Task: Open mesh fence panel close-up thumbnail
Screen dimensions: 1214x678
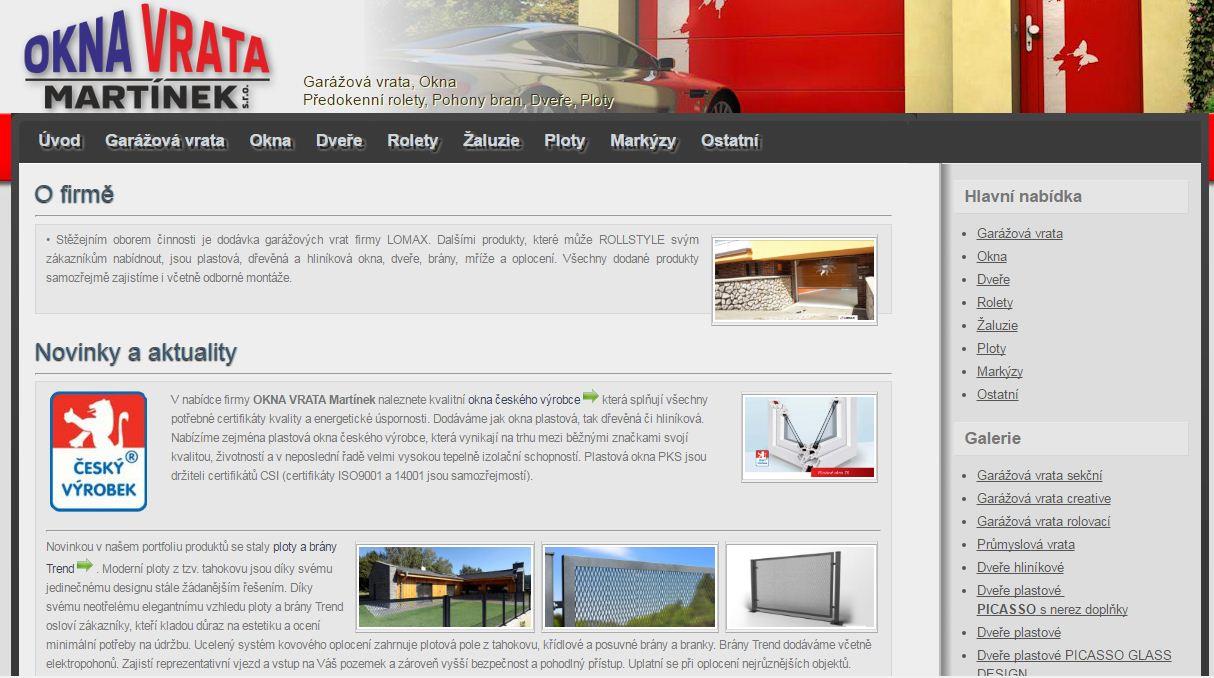Action: pyautogui.click(x=630, y=587)
